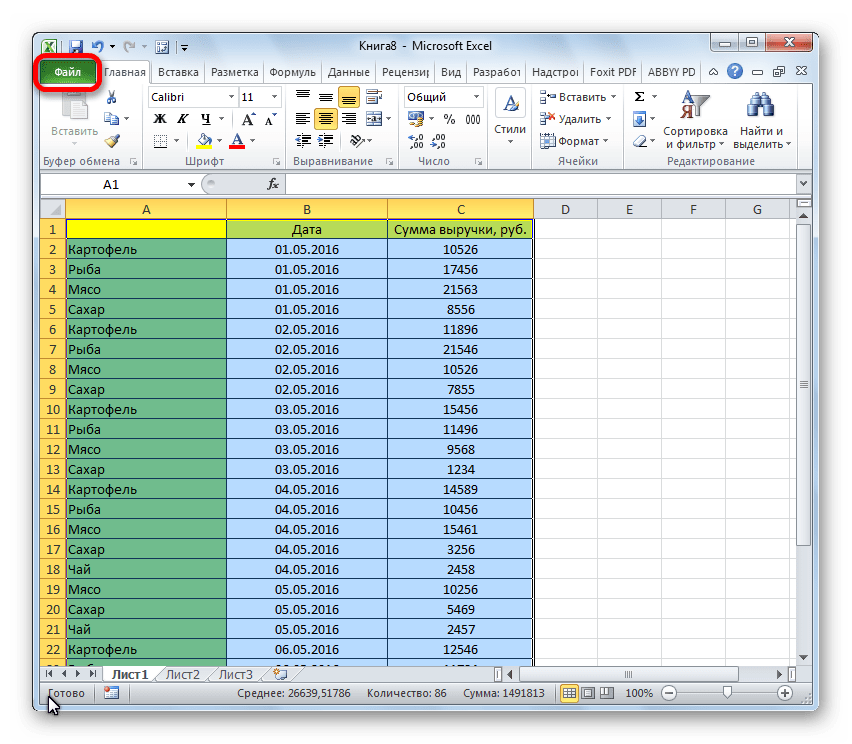This screenshot has width=852, height=744.
Task: Open Сортировка и фильтр menu
Action: coord(695,120)
